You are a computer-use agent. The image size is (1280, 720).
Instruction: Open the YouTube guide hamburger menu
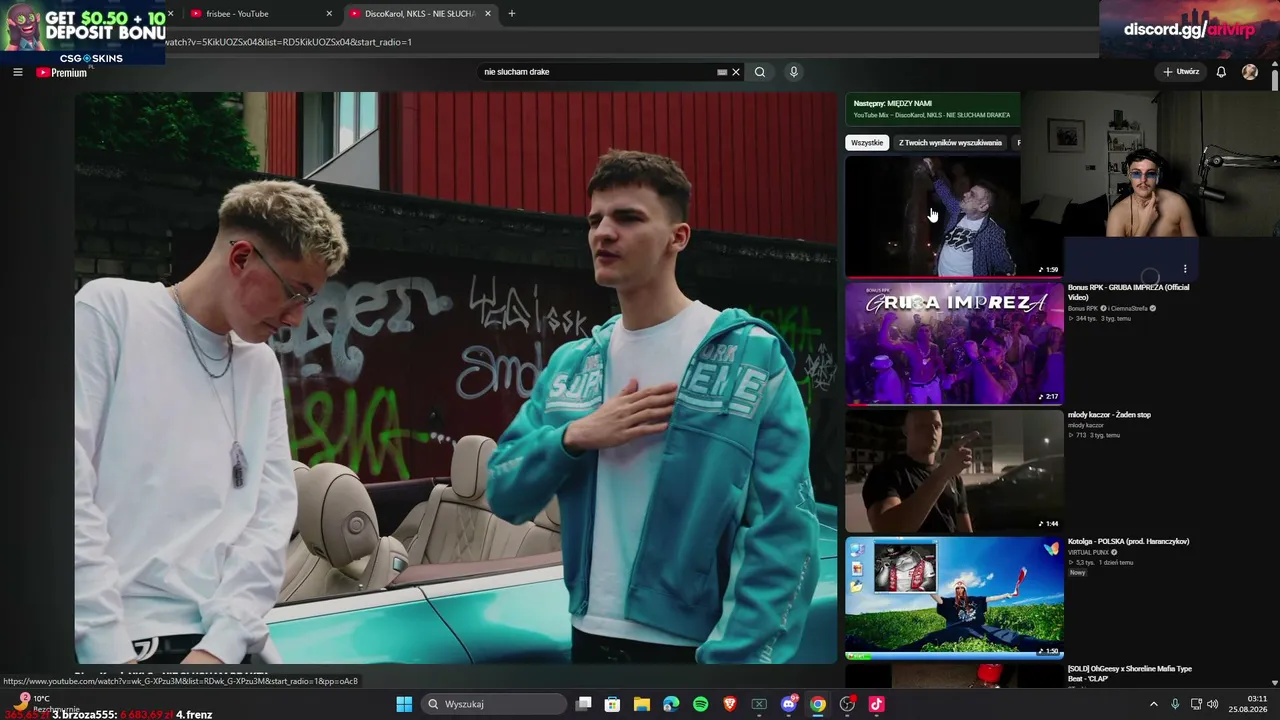[17, 72]
